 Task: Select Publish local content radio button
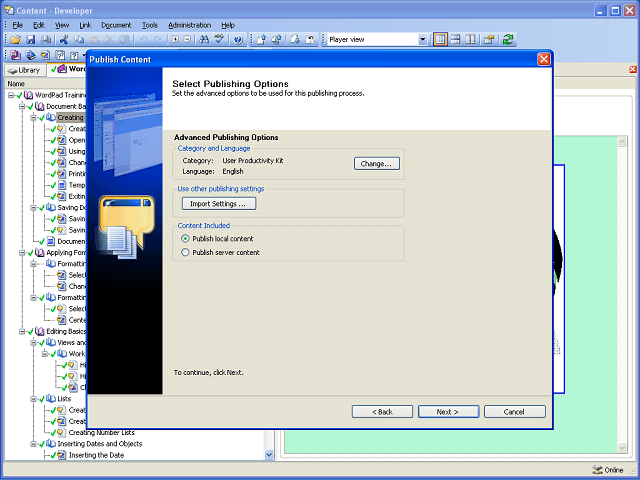(x=185, y=238)
